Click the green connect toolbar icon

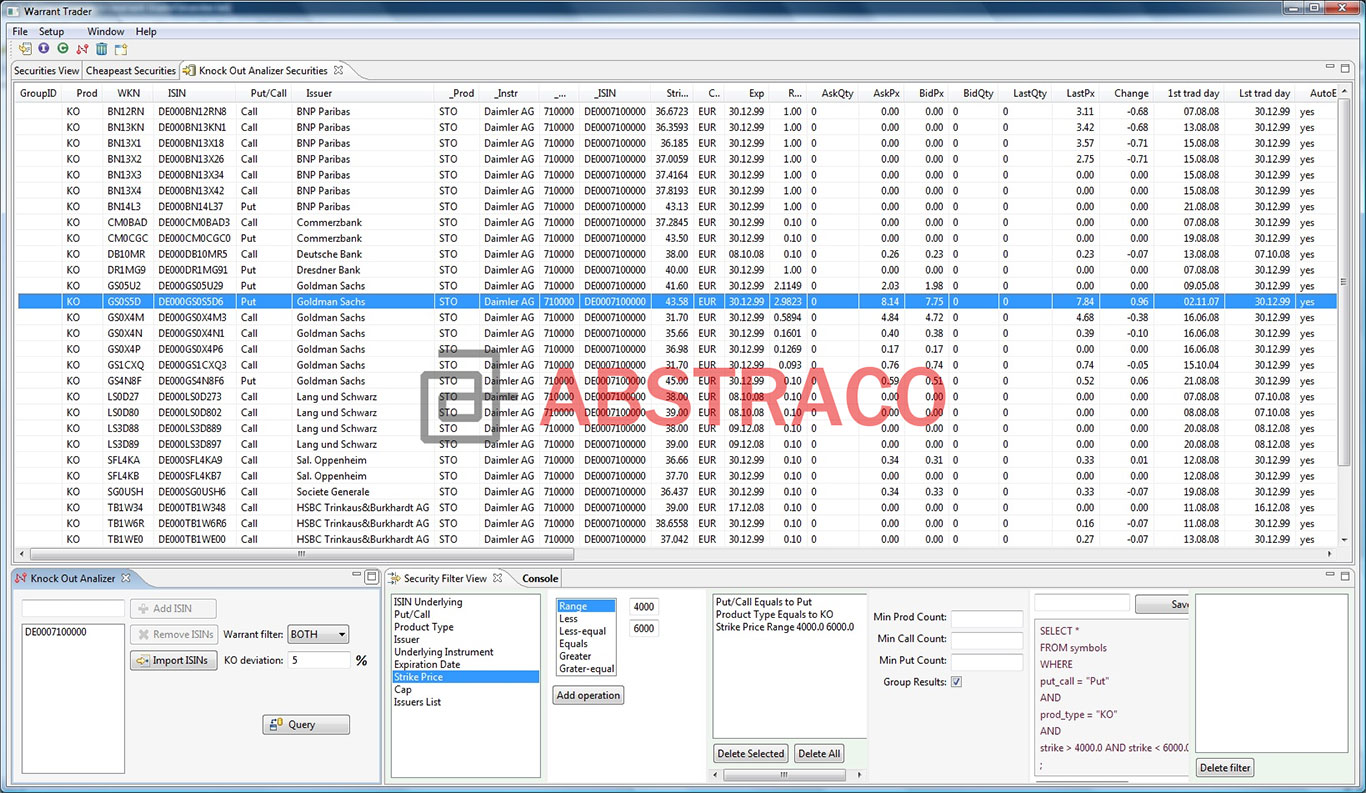click(63, 48)
